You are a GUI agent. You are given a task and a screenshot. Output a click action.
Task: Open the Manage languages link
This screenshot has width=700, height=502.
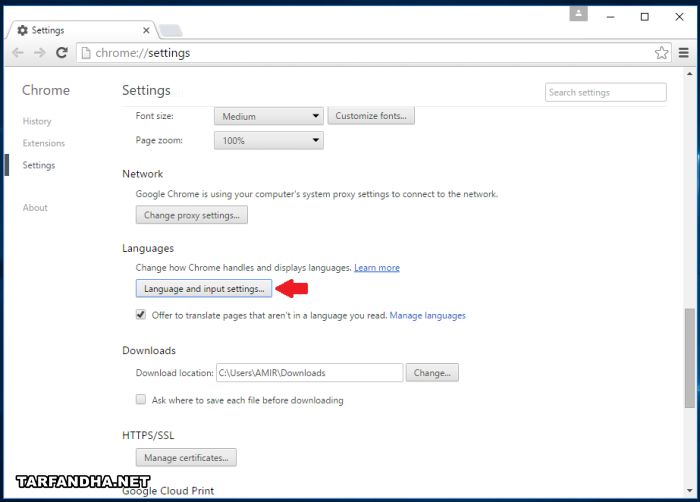click(x=427, y=316)
